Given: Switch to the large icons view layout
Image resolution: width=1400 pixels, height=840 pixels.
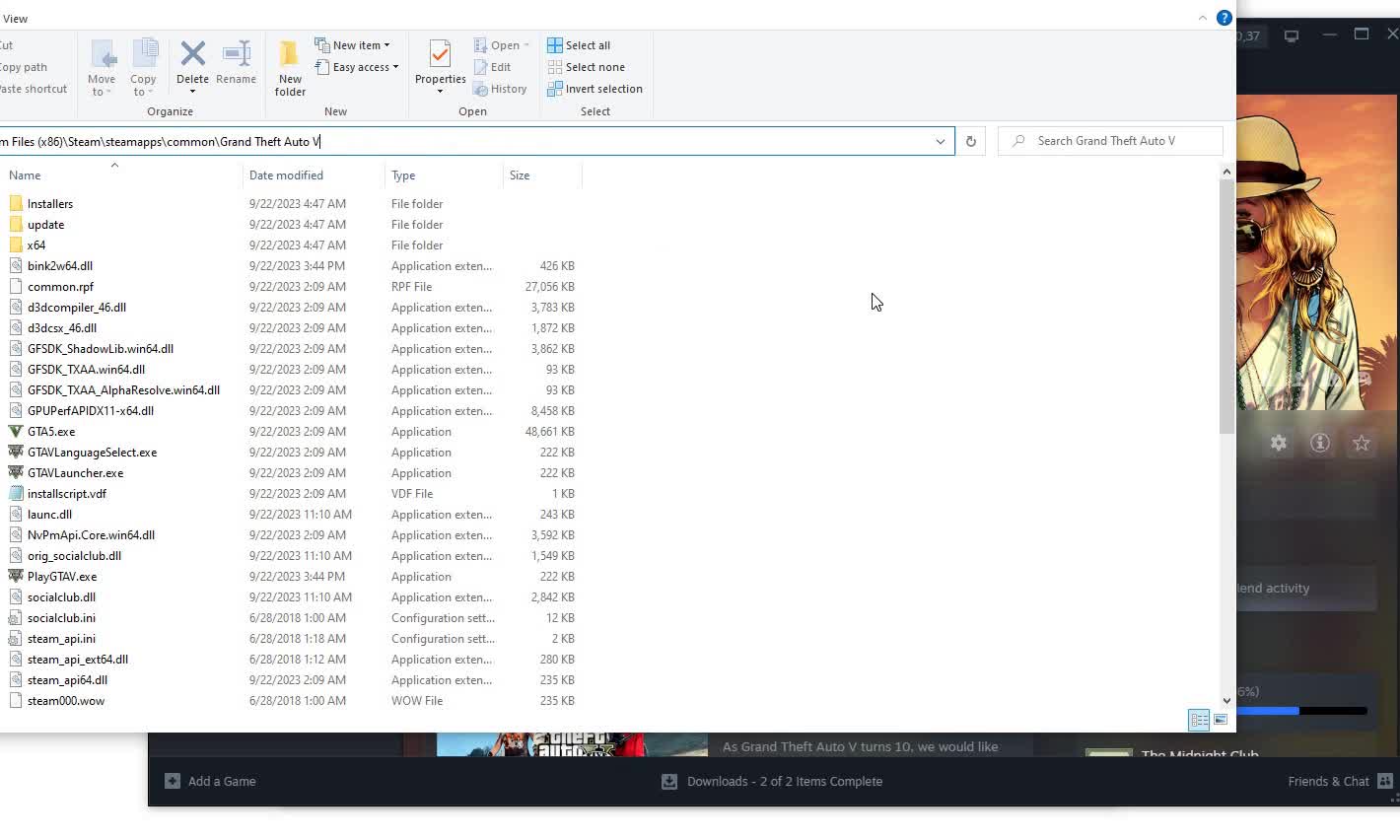Looking at the screenshot, I should 1221,720.
